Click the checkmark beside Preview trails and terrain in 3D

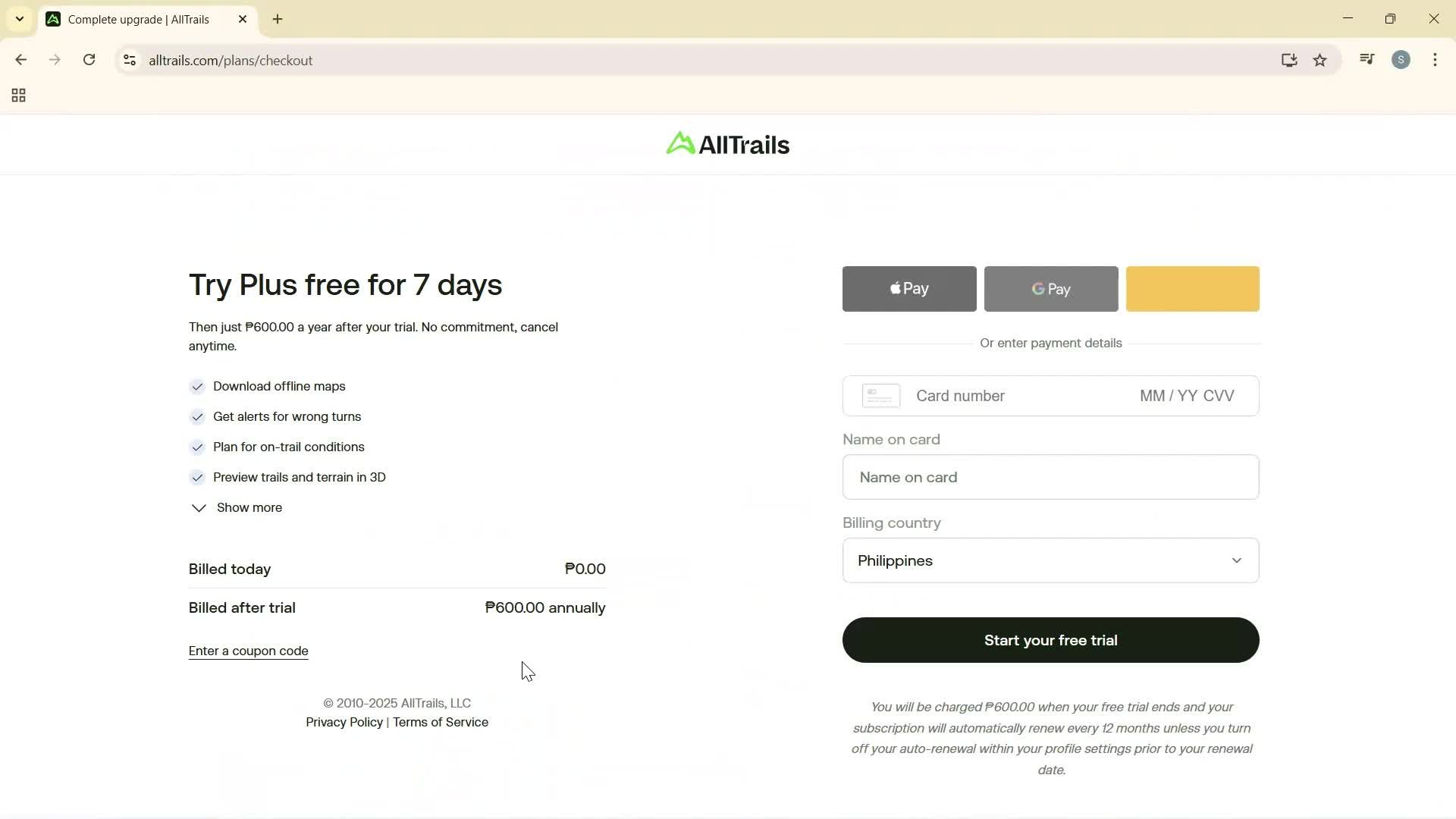[197, 478]
